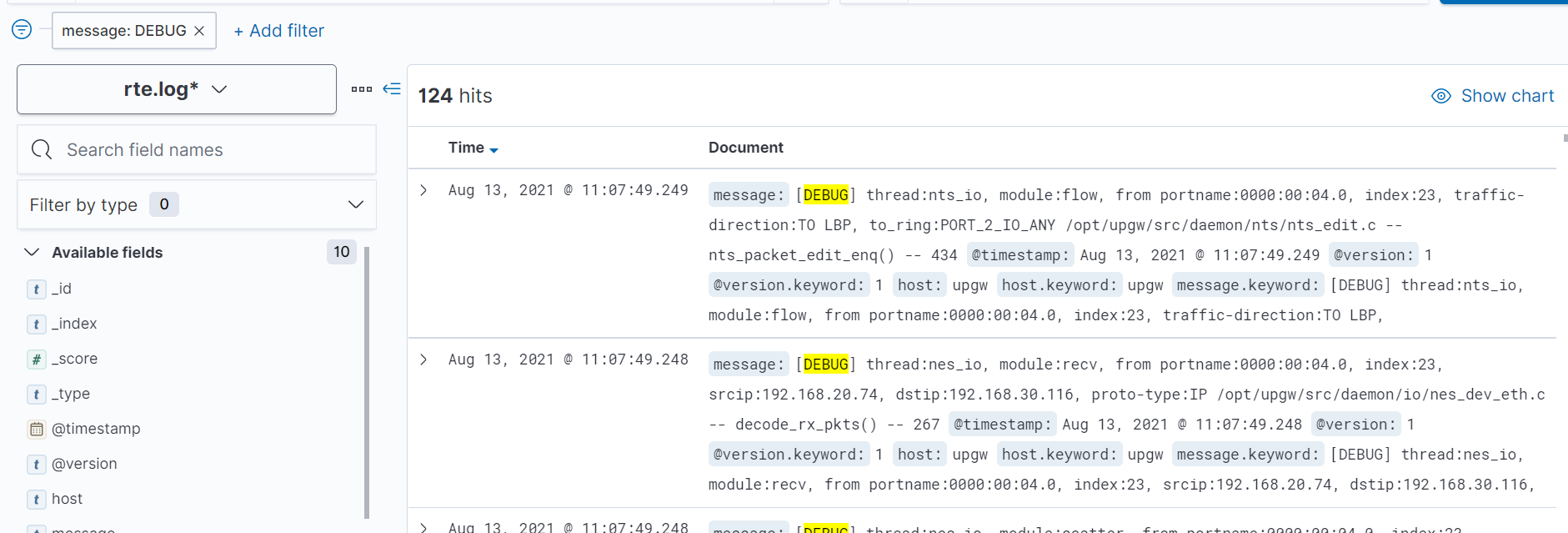Add a new filter
Image resolution: width=1568 pixels, height=533 pixels.
[278, 31]
